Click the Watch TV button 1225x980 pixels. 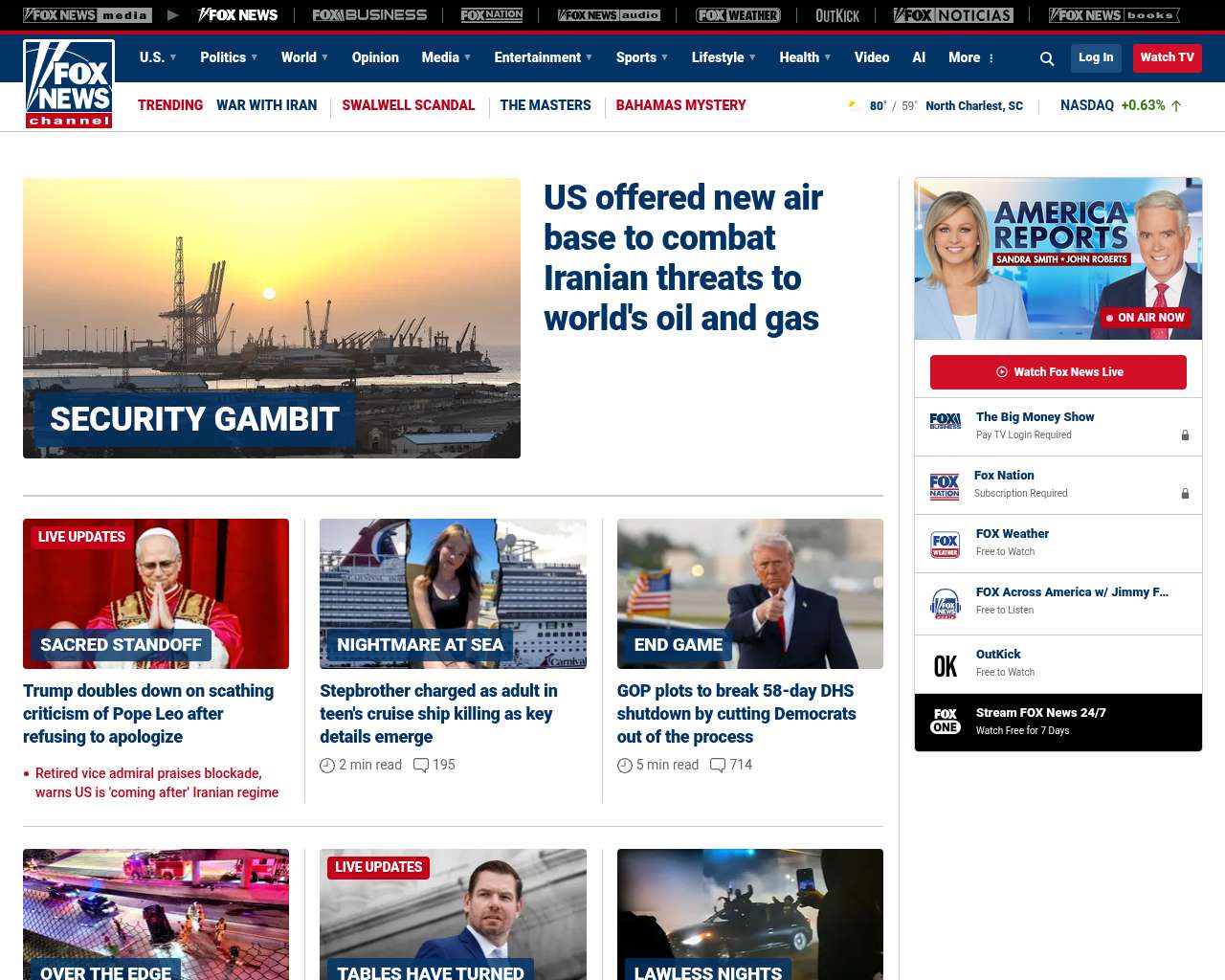[x=1167, y=57]
